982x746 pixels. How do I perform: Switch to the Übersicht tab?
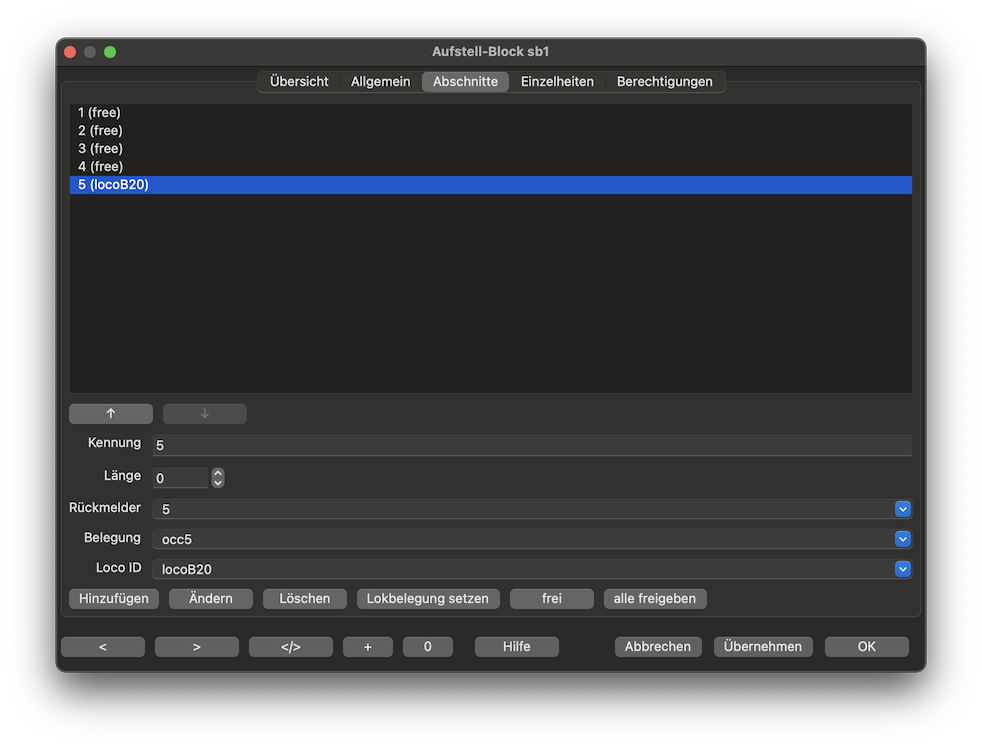point(299,82)
